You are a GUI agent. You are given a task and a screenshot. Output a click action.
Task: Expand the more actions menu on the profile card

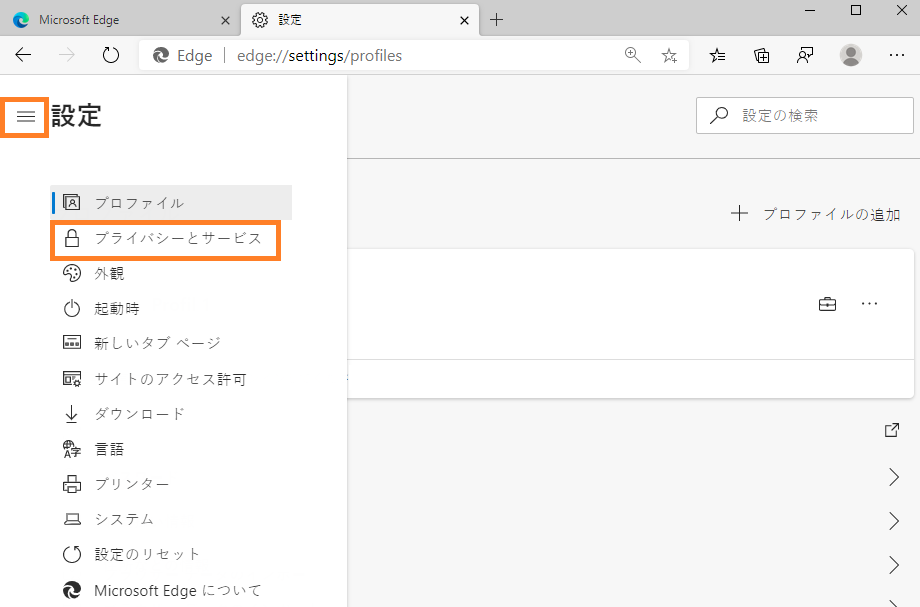(x=869, y=303)
